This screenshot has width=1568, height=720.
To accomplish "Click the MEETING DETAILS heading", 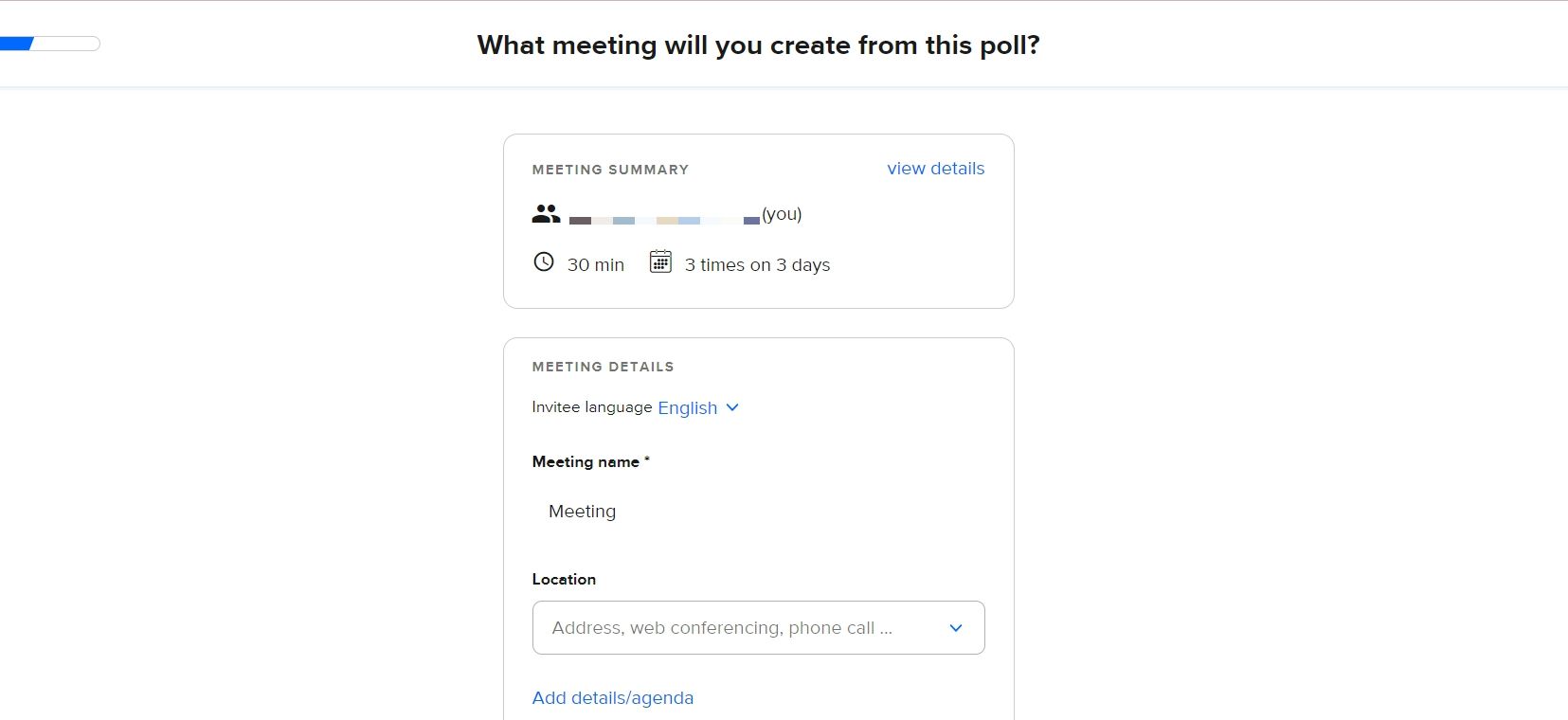I will click(x=603, y=367).
